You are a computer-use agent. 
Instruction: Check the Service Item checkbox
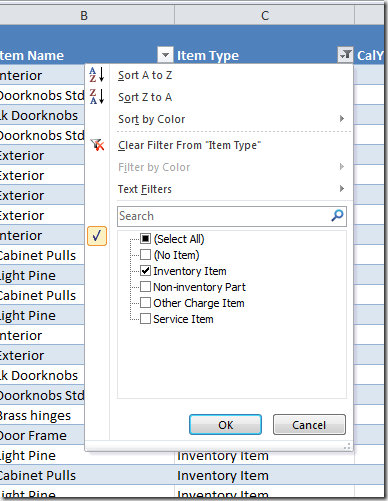point(145,319)
